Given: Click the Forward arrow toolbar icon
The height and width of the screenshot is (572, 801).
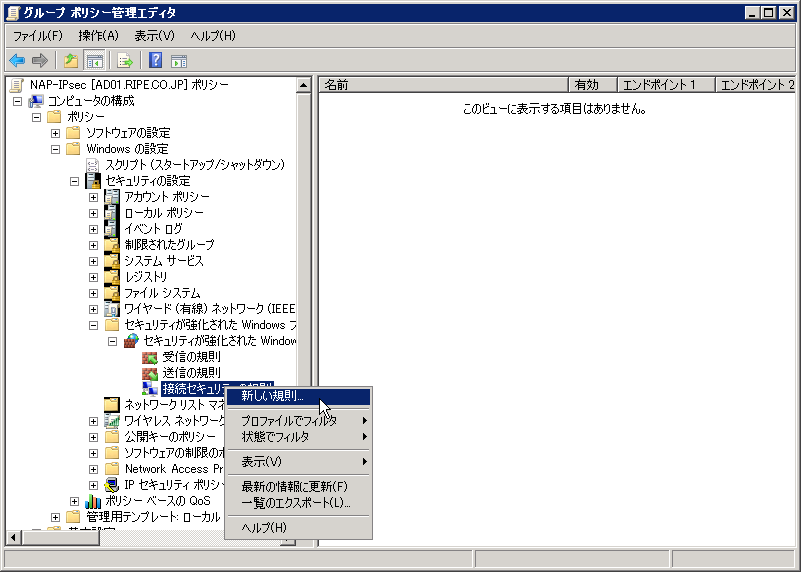Looking at the screenshot, I should [x=40, y=61].
